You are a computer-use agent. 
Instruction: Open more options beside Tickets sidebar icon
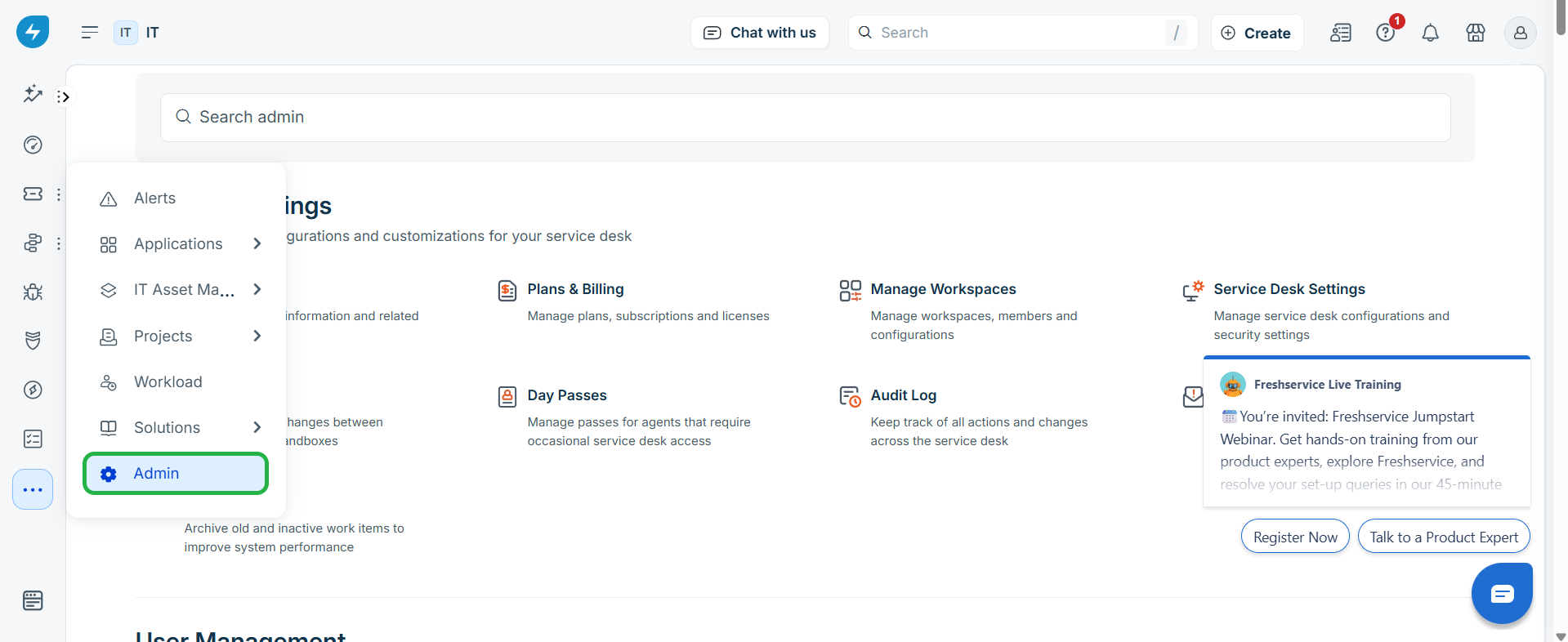click(59, 194)
